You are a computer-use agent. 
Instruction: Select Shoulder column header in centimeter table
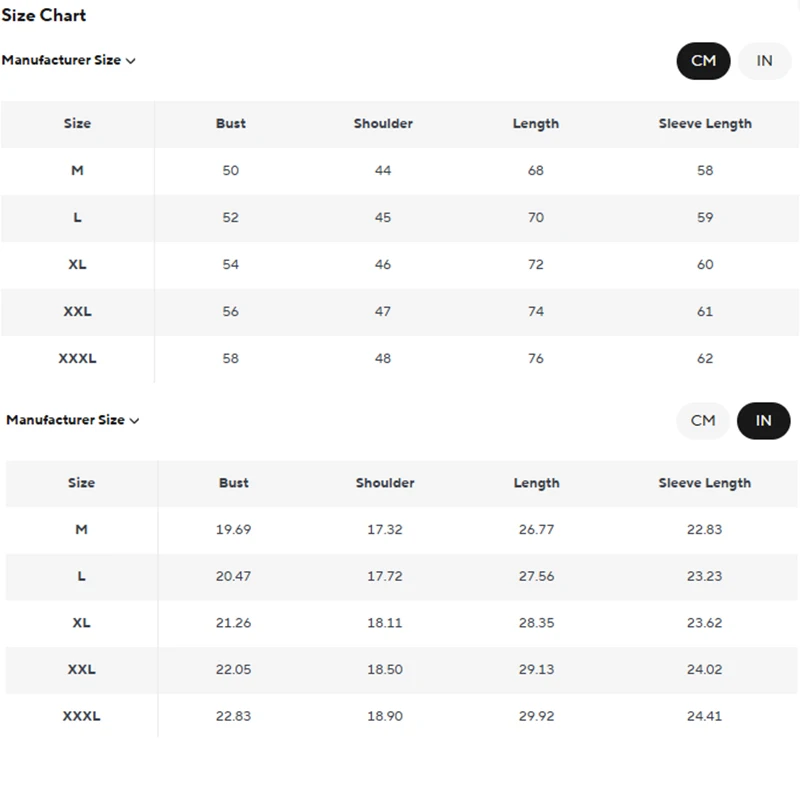pyautogui.click(x=383, y=124)
